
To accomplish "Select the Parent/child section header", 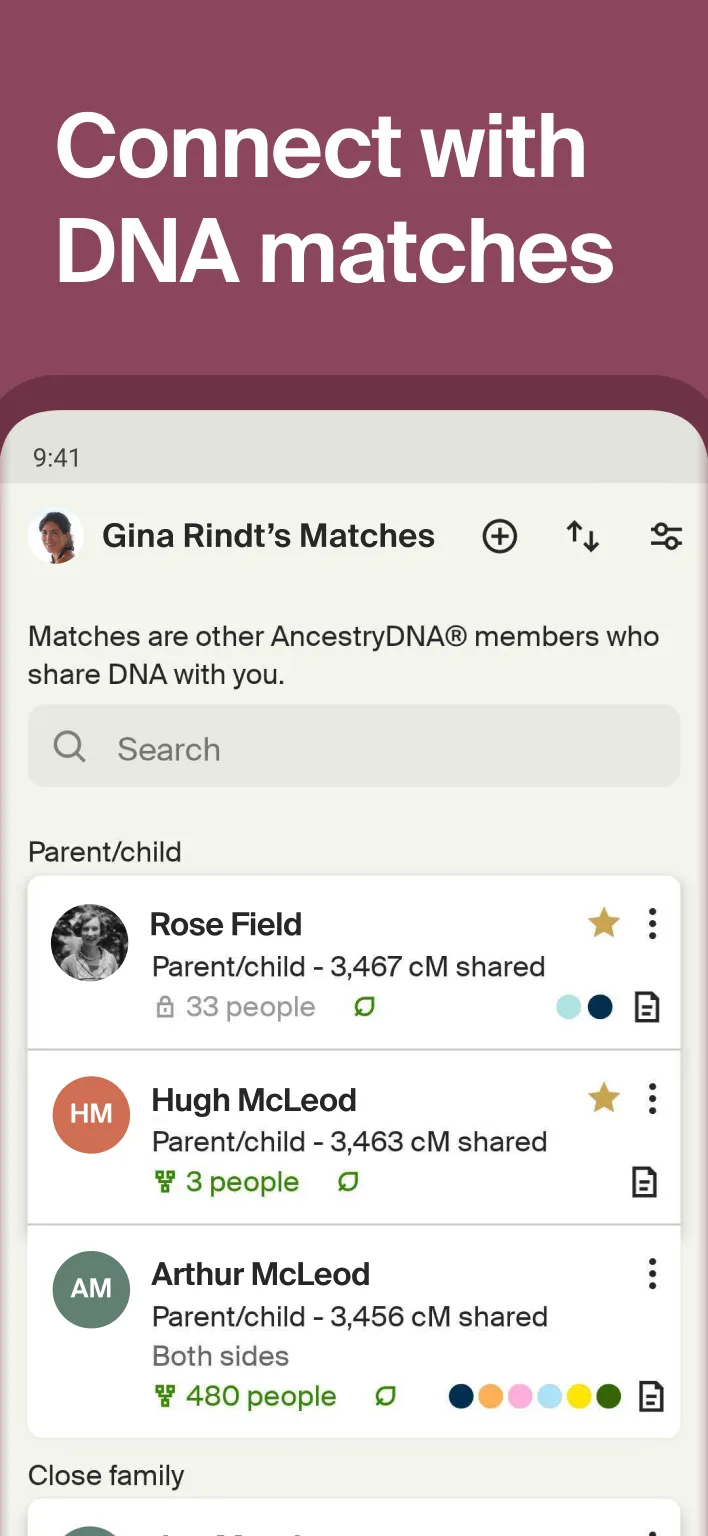I will pyautogui.click(x=104, y=852).
